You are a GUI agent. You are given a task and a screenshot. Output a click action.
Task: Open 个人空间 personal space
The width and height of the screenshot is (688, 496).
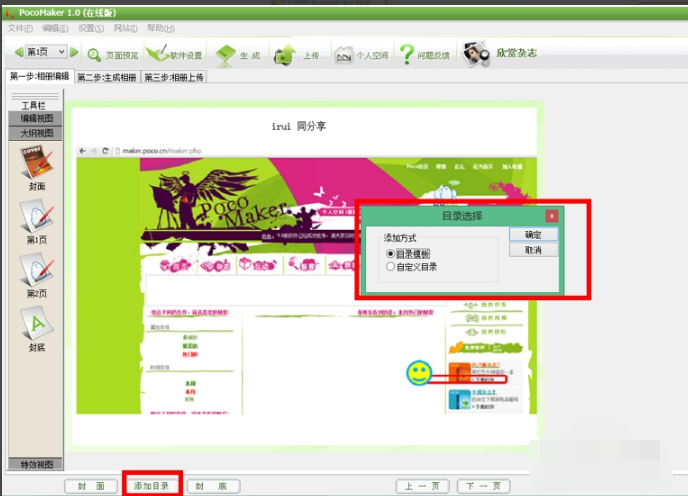click(361, 55)
